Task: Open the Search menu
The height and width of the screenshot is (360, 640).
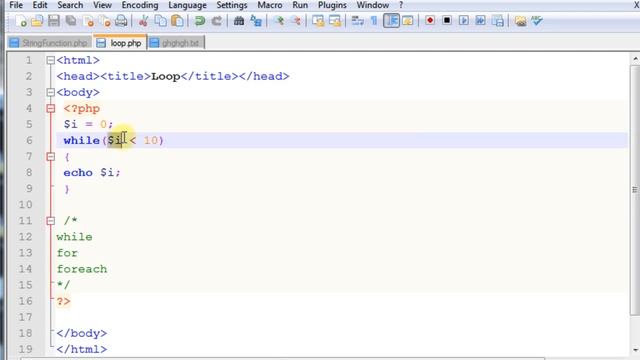Action: [x=70, y=5]
